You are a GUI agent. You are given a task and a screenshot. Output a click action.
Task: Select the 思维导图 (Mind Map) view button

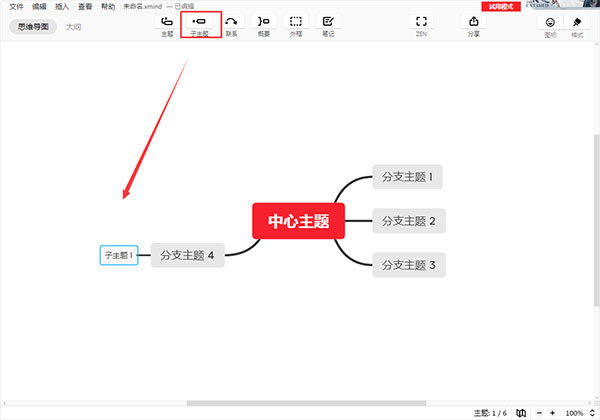coord(34,27)
